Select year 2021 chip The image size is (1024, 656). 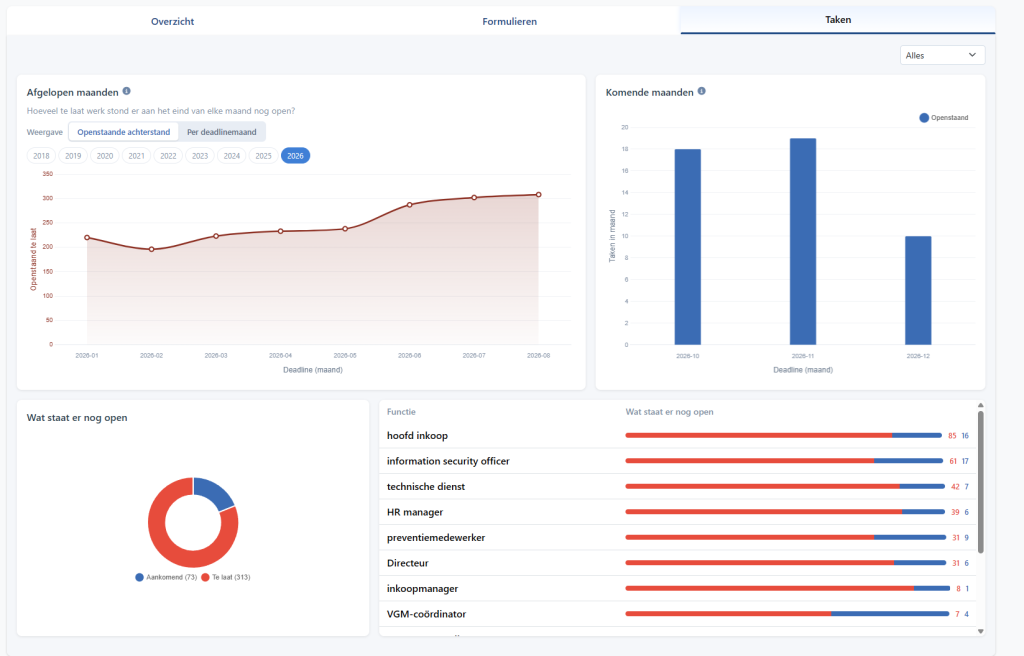pos(136,156)
